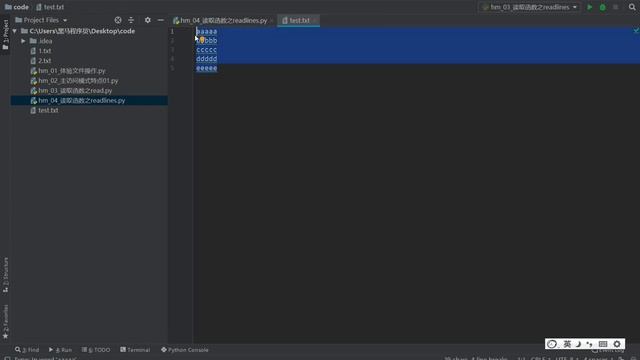
Task: Hide the Project tool window with the minus icon
Action: pyautogui.click(x=161, y=20)
